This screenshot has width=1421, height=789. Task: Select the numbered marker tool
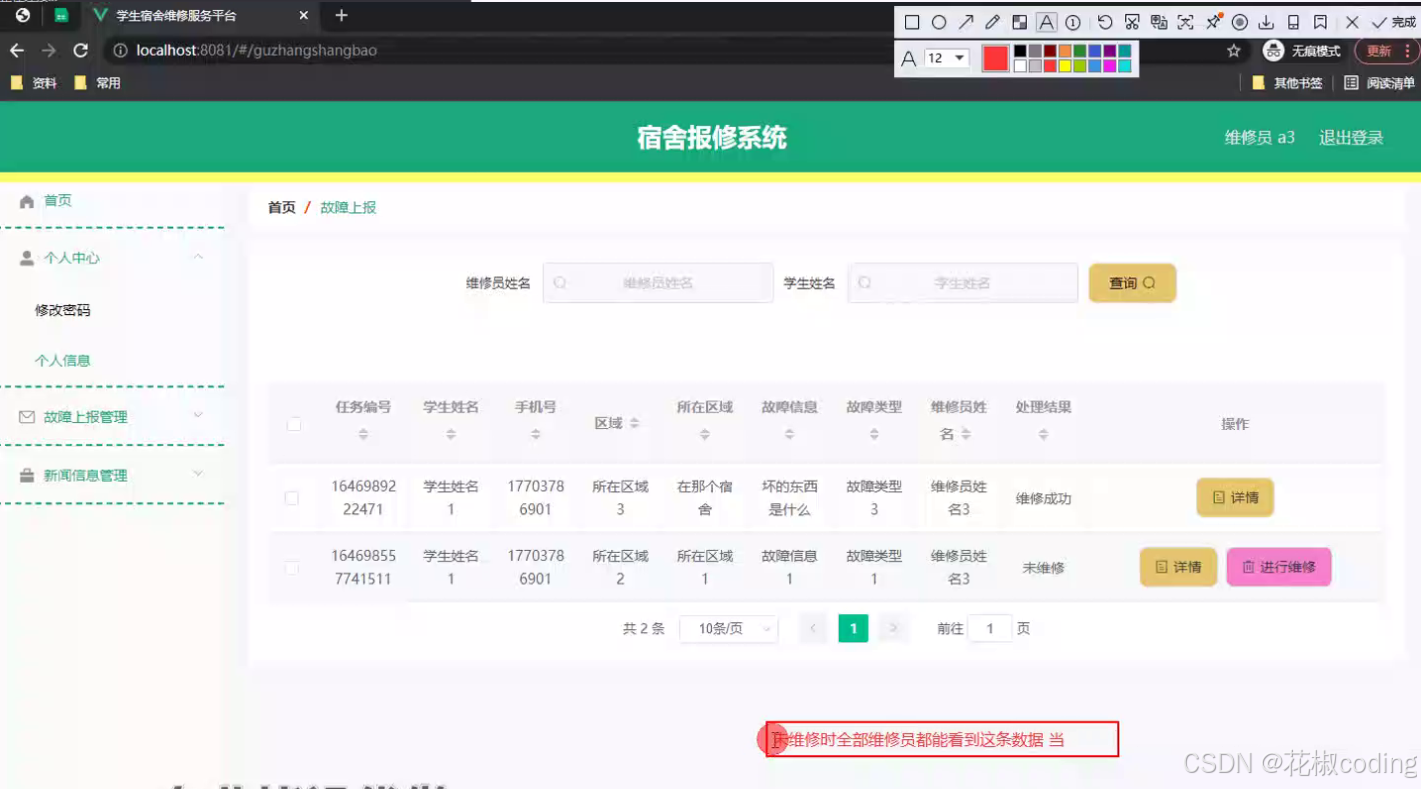[1073, 22]
